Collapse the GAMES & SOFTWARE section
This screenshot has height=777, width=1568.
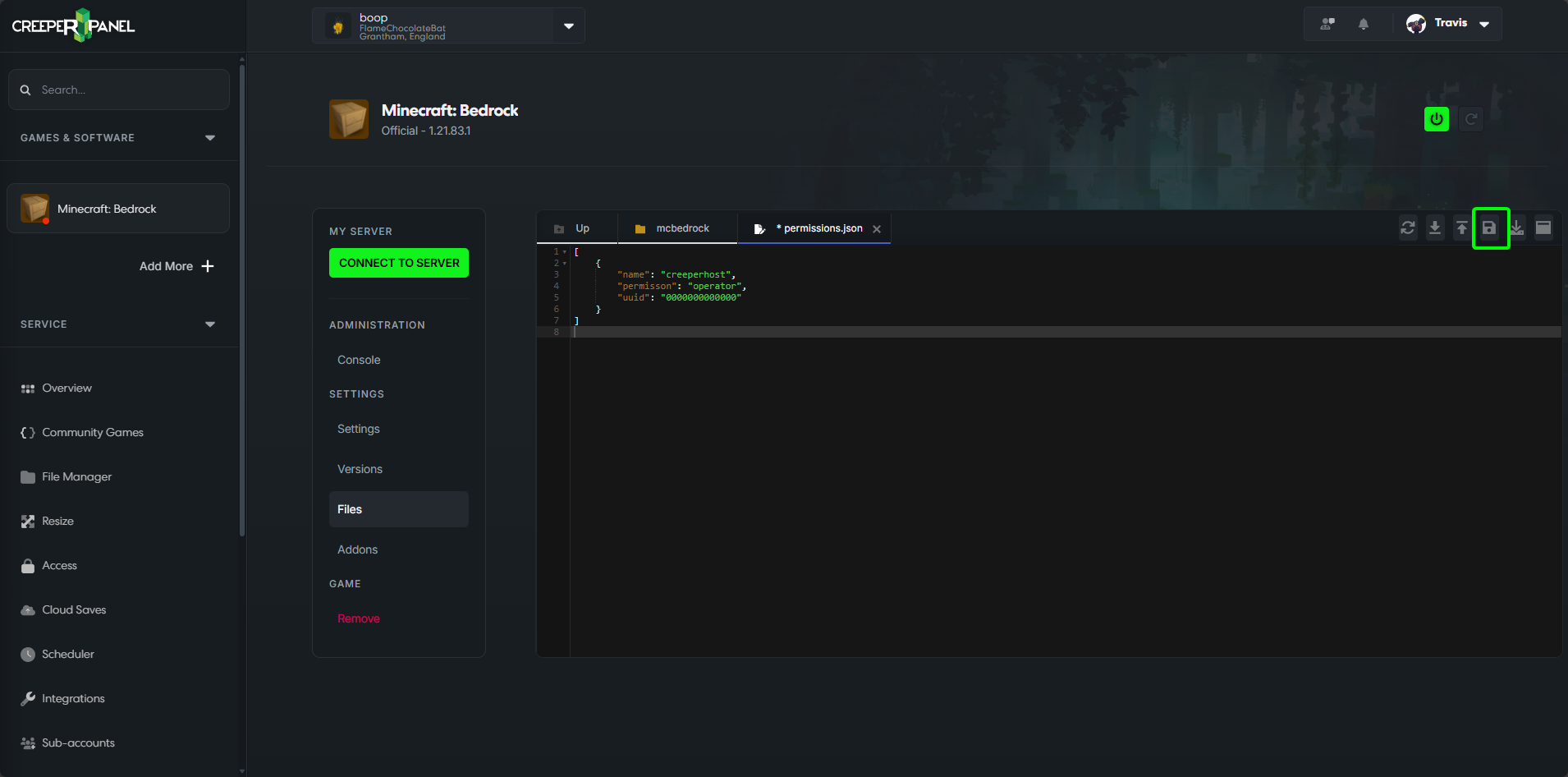coord(209,138)
